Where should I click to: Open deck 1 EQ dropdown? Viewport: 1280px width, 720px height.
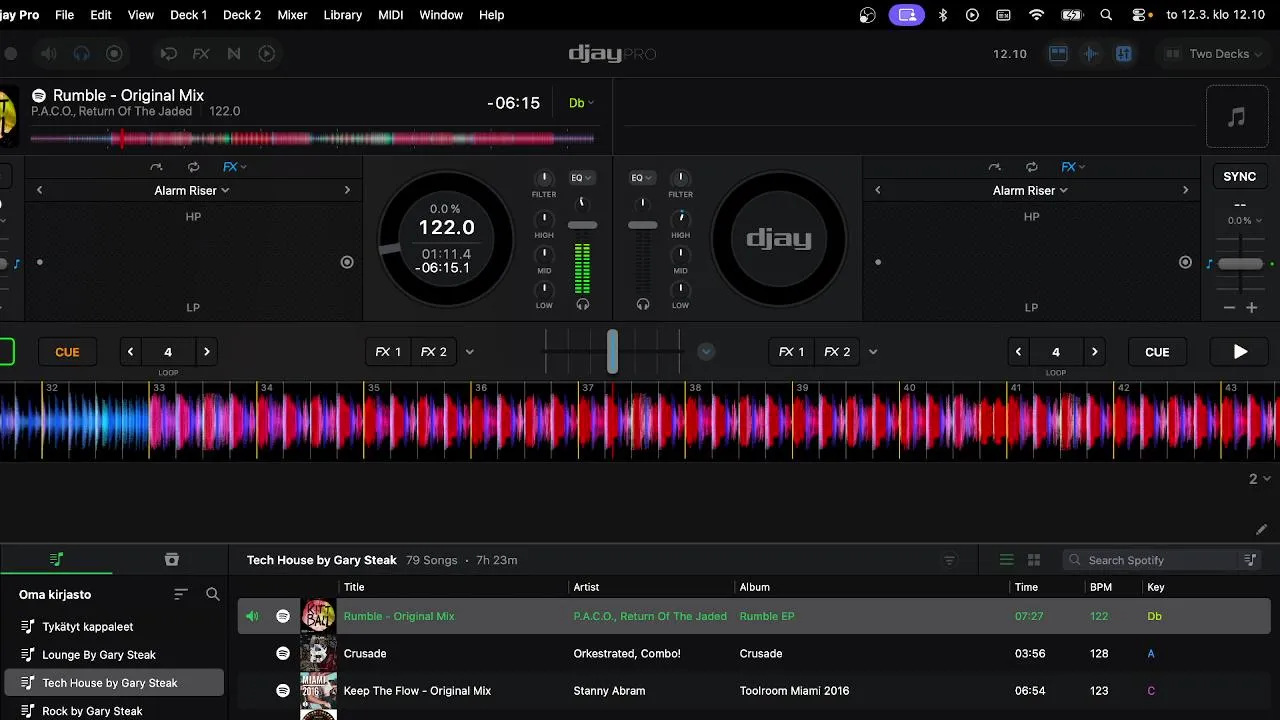click(x=581, y=178)
